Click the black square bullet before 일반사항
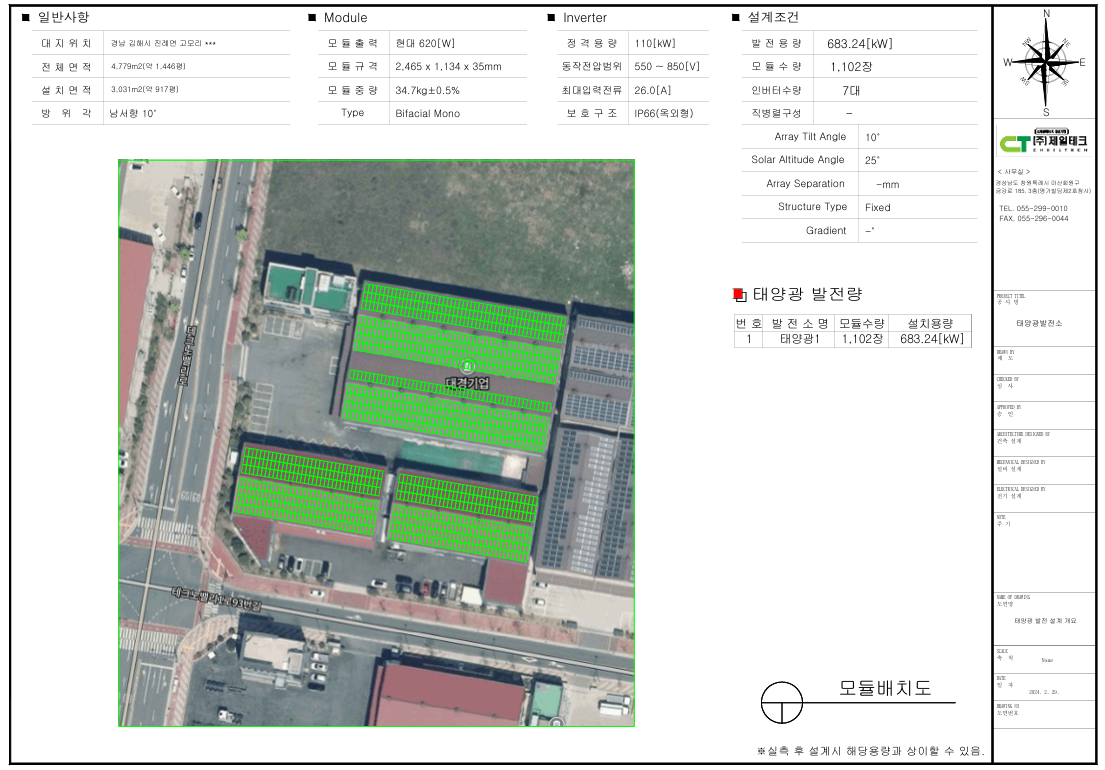 [26, 18]
